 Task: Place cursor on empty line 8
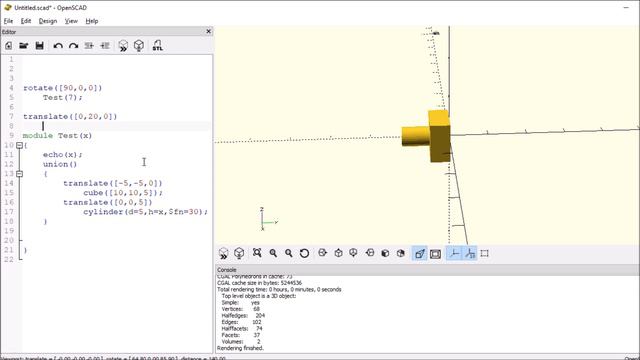[x=116, y=126]
